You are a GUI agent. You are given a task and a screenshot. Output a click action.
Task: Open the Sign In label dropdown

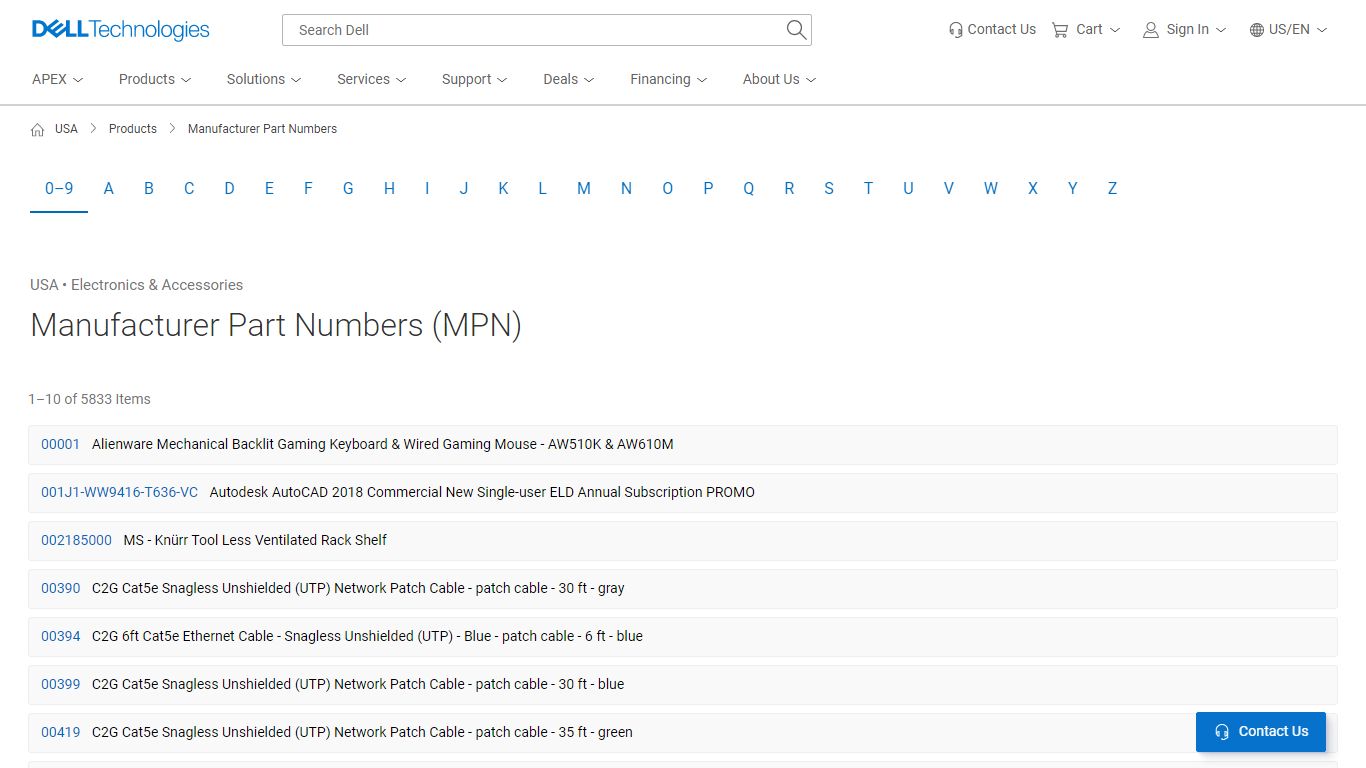1188,30
